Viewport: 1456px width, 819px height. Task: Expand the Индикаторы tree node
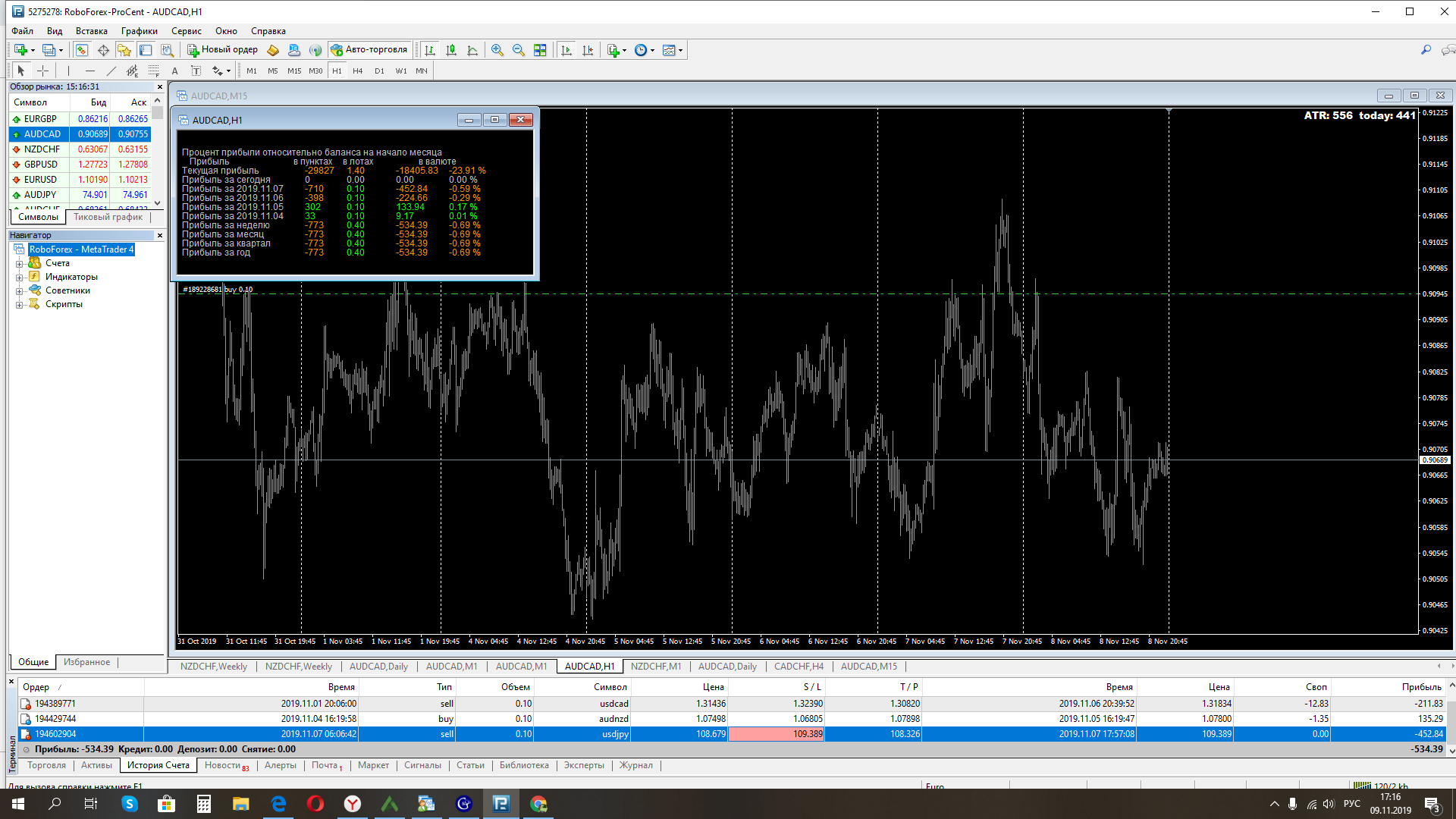(19, 278)
